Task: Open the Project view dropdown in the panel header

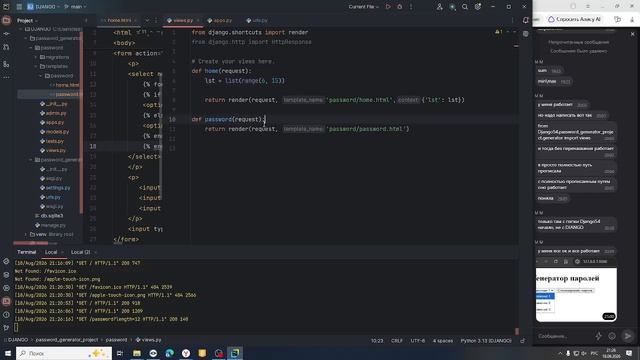Action: point(27,20)
